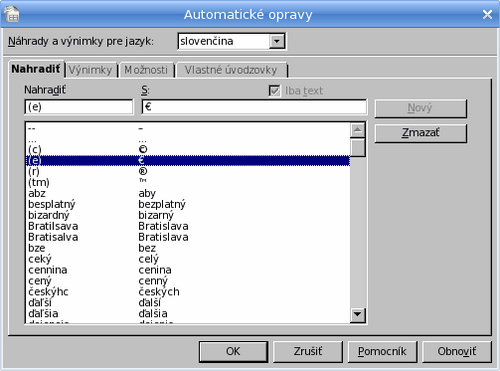
Task: Open the Vlastné úvodzovky tab
Action: 231,70
